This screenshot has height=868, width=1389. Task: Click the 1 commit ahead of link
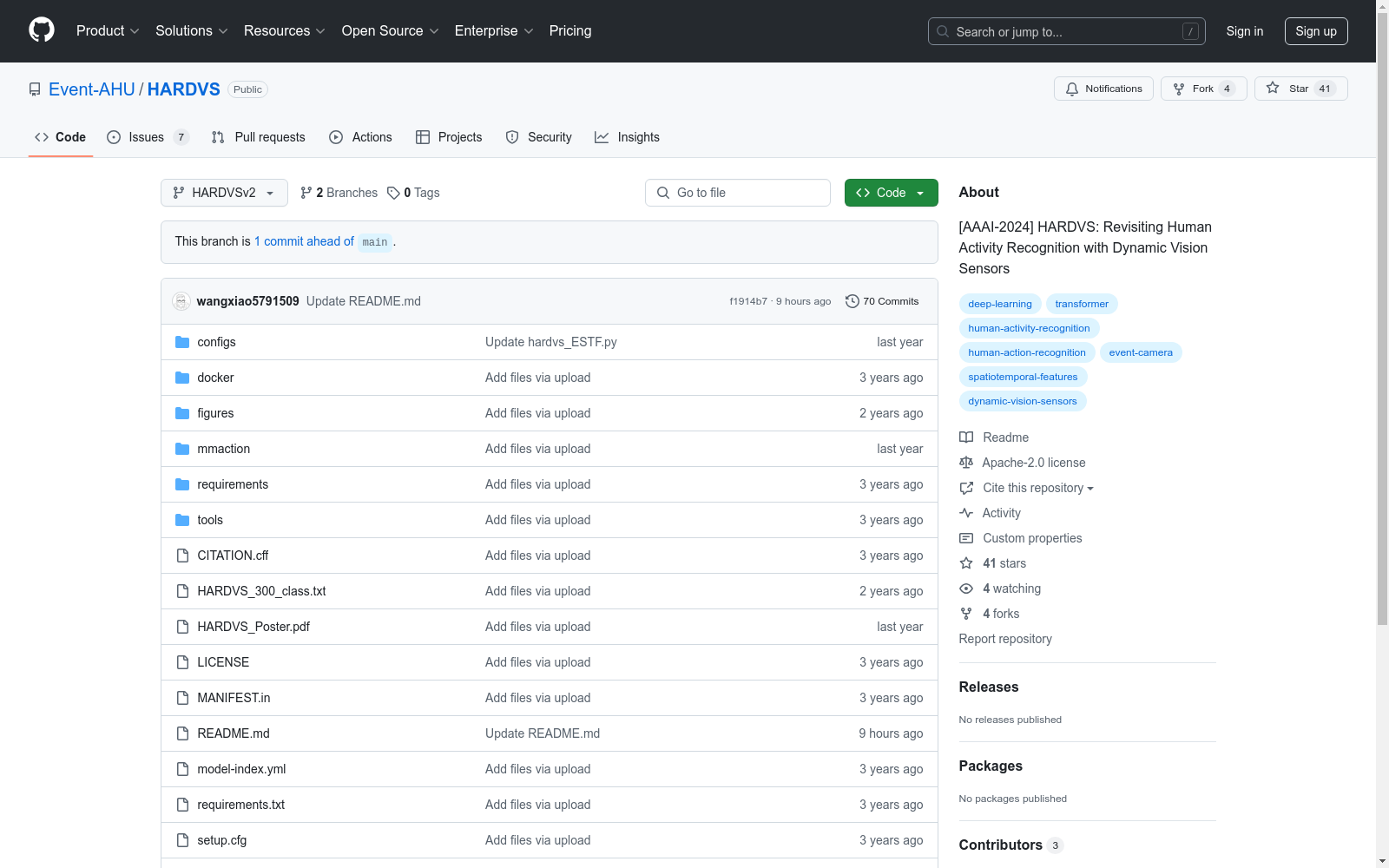click(x=304, y=241)
